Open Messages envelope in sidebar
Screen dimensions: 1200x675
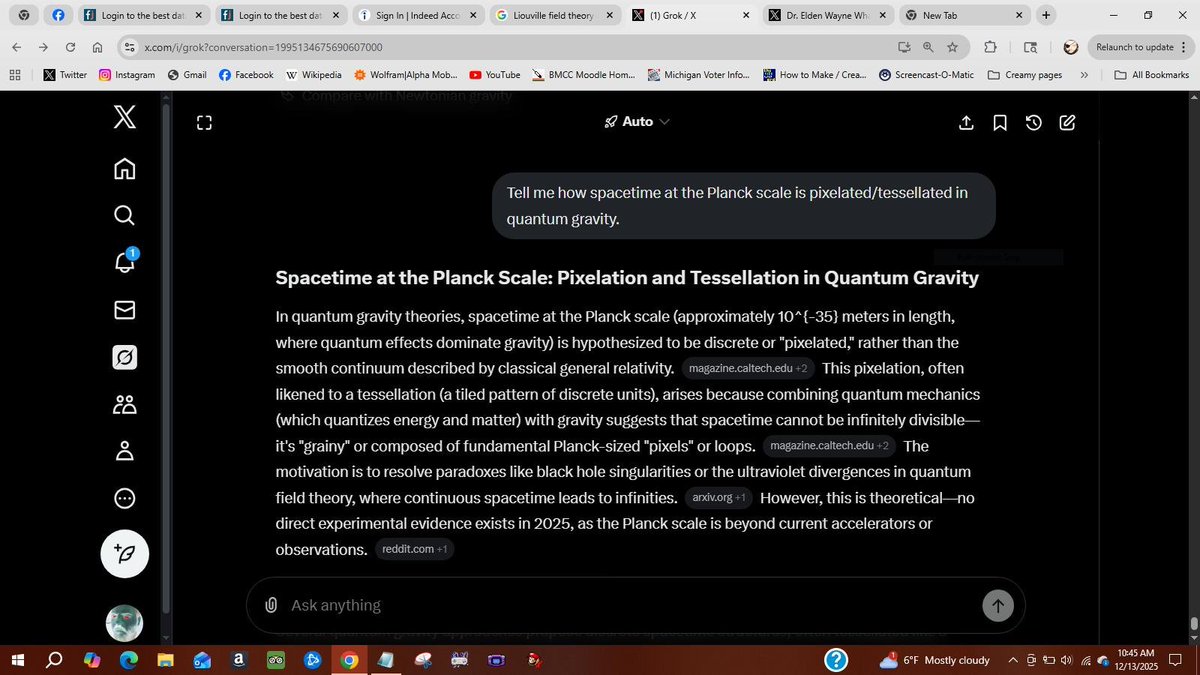[x=124, y=310]
